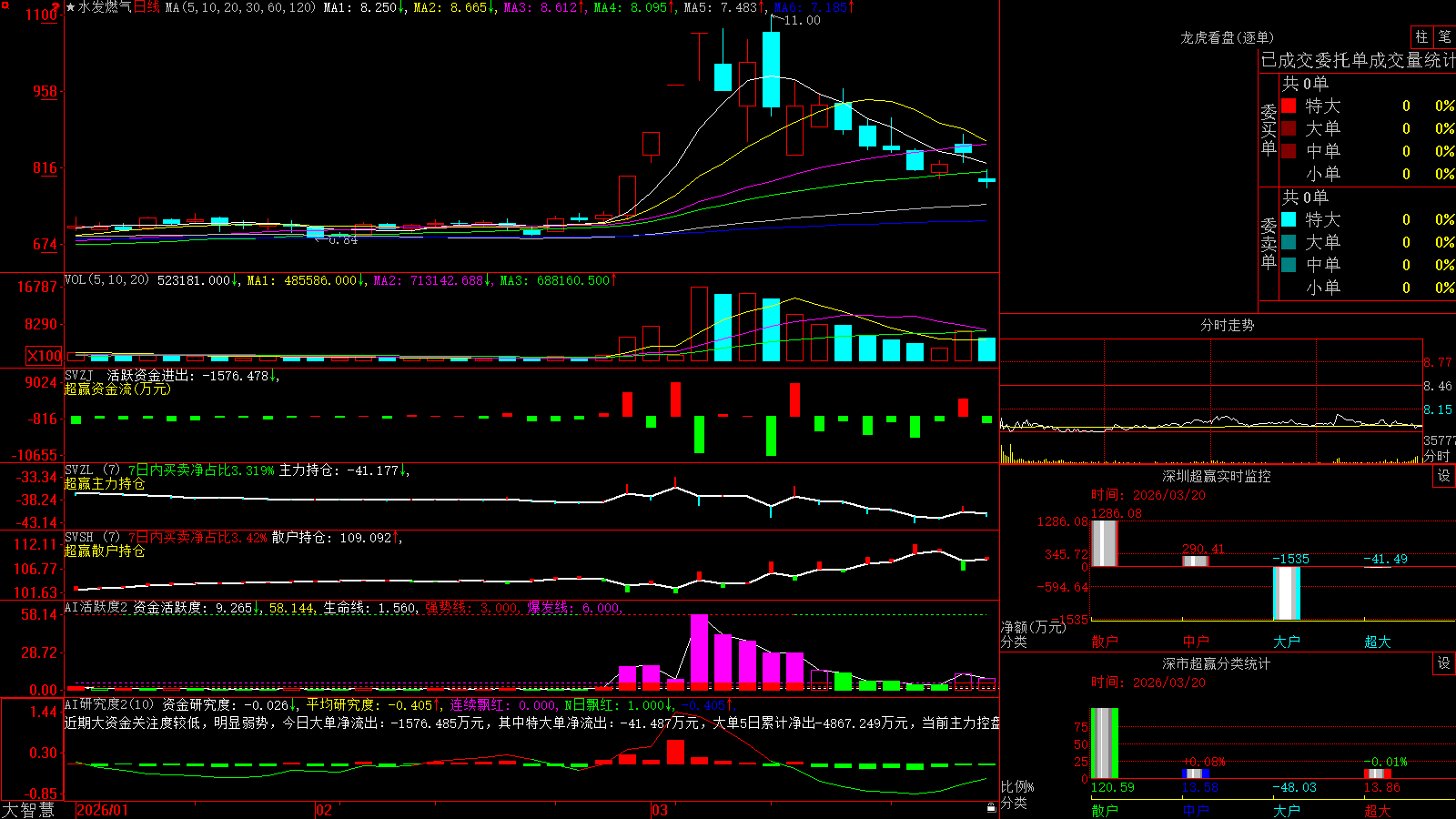Click the 小单 row under 委卖单
1456x819 pixels.
(1368, 288)
